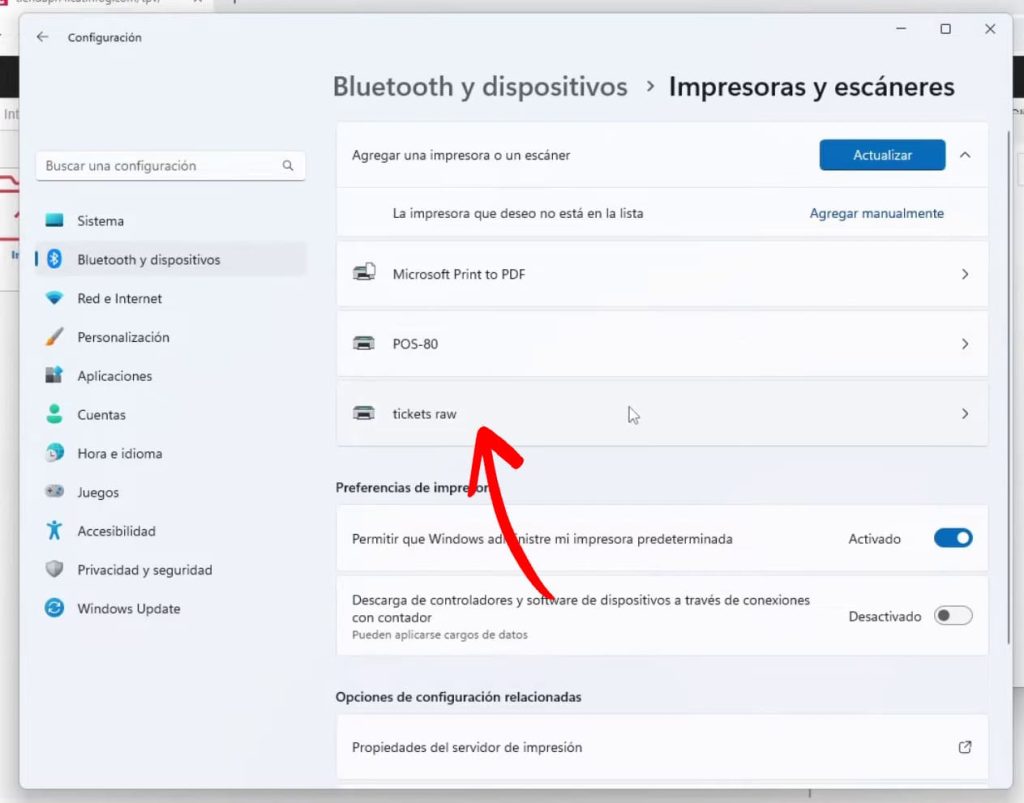Open Personalización settings
Image resolution: width=1024 pixels, height=803 pixels.
click(x=123, y=337)
